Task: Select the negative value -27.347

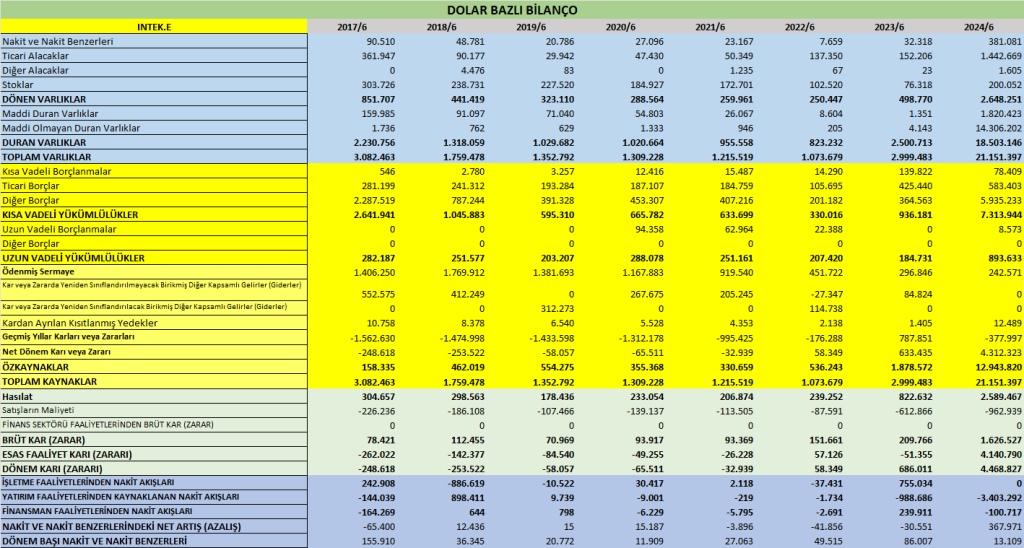Action: pos(825,294)
